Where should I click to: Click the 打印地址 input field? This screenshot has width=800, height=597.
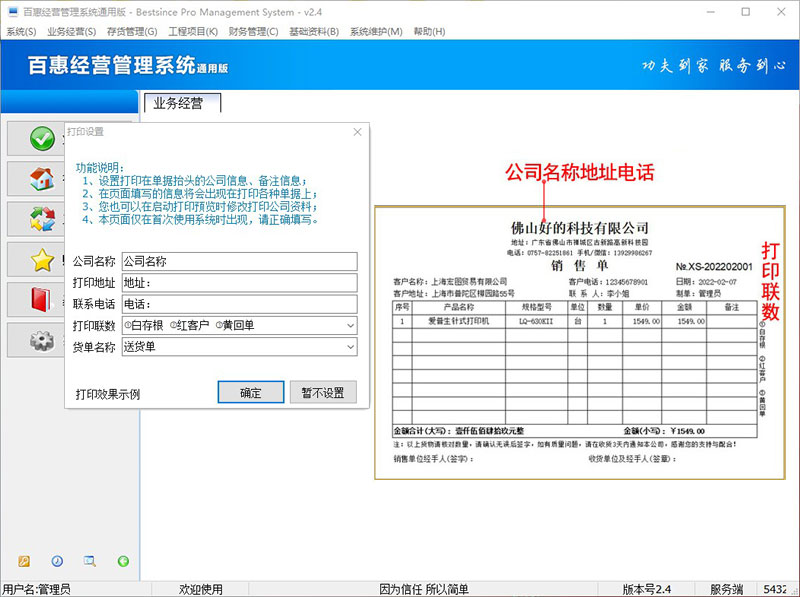[239, 283]
